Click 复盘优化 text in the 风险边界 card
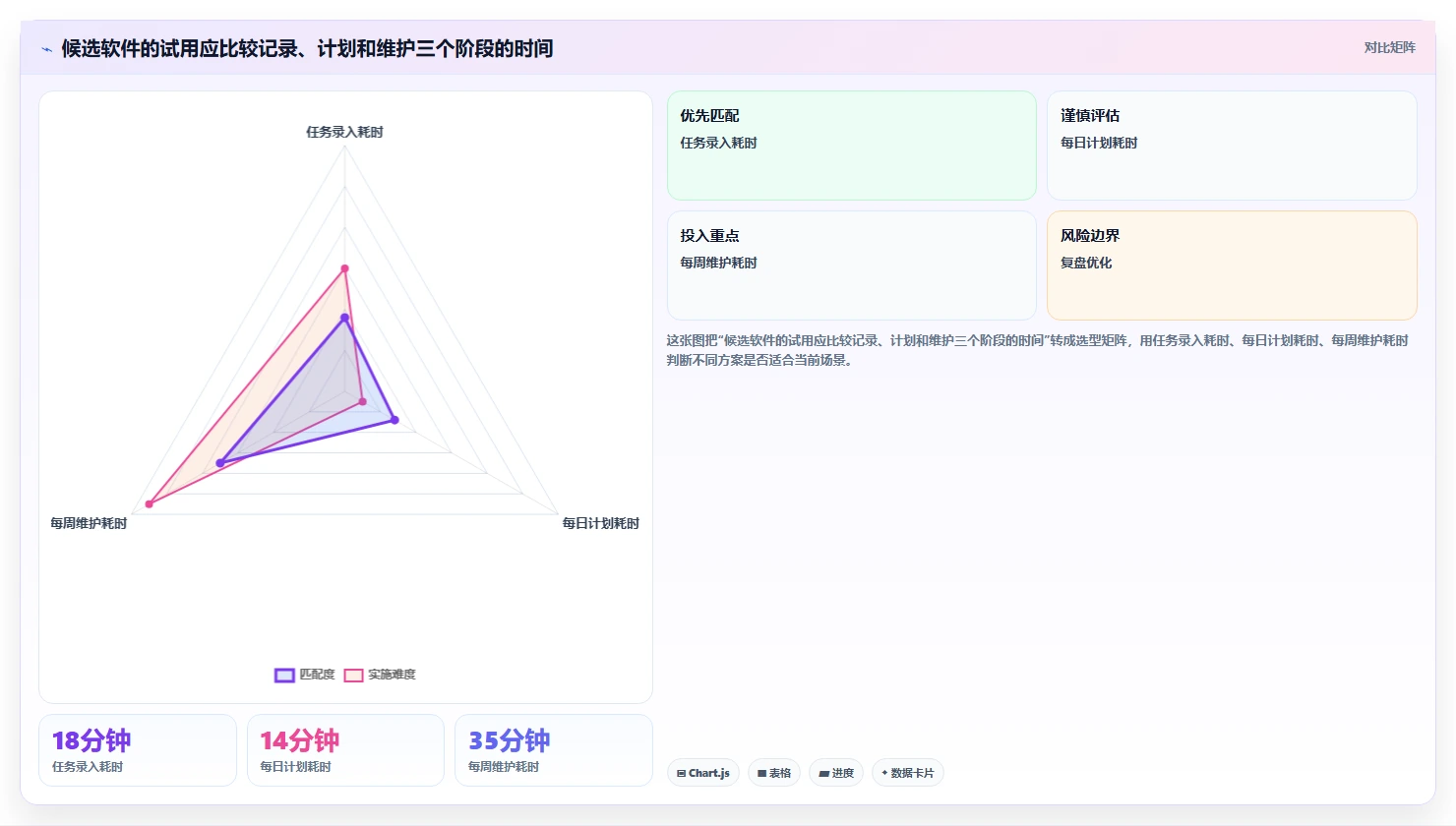Image resolution: width=1456 pixels, height=826 pixels. [x=1086, y=263]
